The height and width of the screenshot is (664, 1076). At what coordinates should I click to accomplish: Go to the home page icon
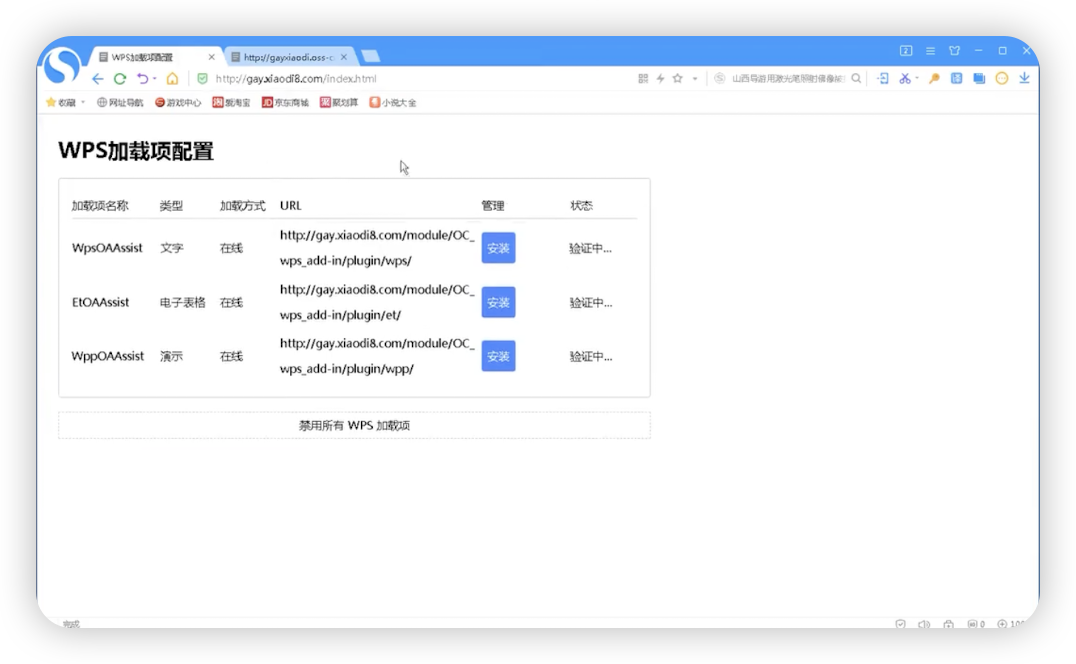pos(172,79)
